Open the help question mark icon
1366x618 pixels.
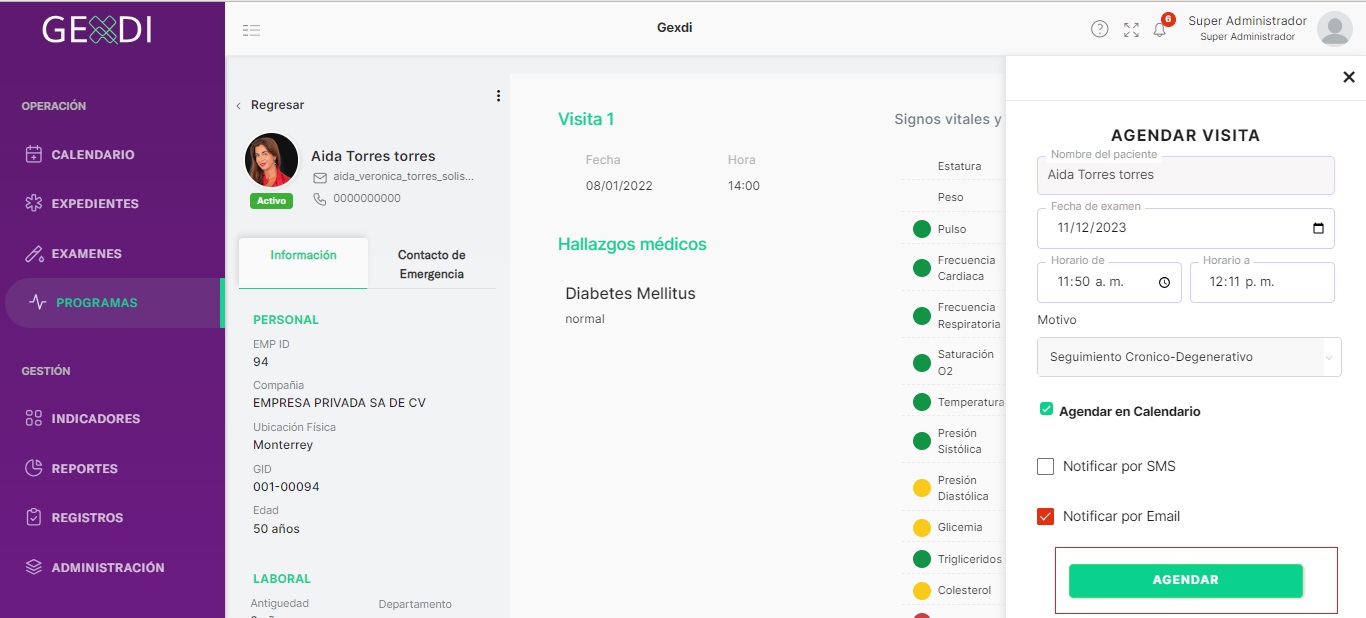pyautogui.click(x=1099, y=29)
